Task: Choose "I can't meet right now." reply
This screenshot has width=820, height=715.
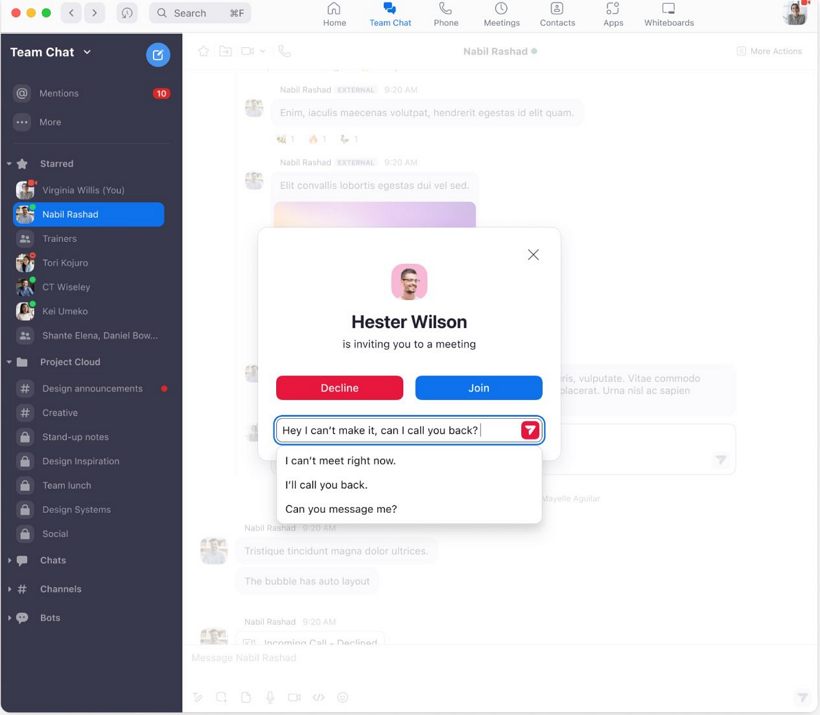Action: click(x=409, y=461)
